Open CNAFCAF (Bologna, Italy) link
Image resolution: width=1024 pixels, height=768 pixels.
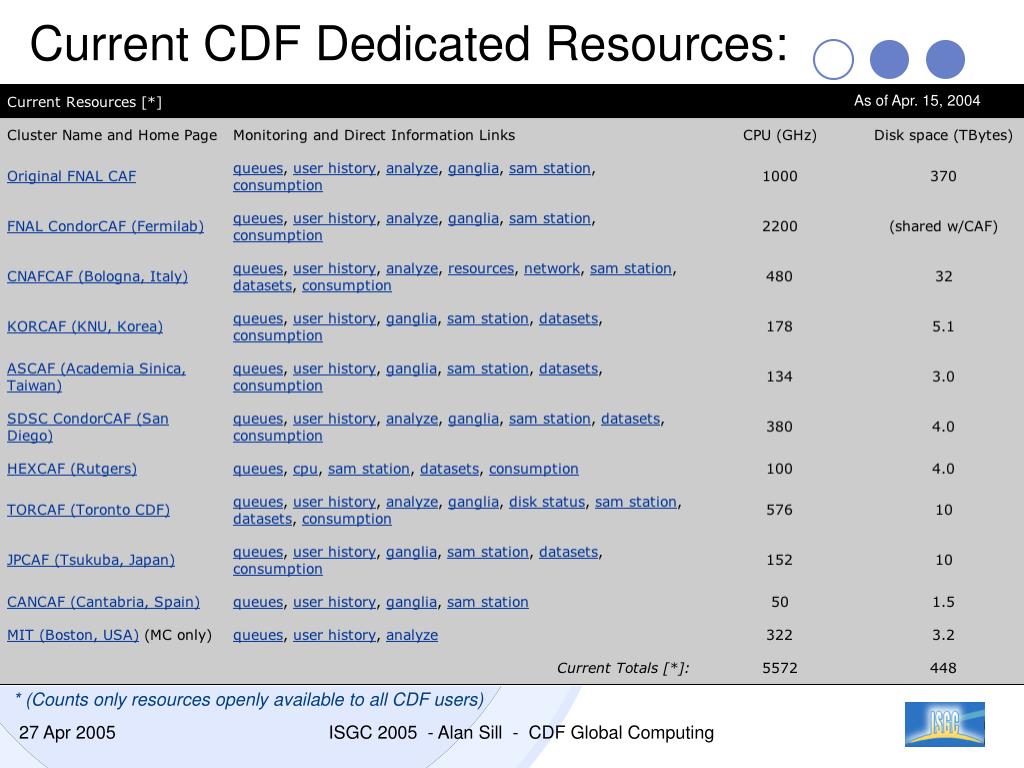pyautogui.click(x=97, y=276)
